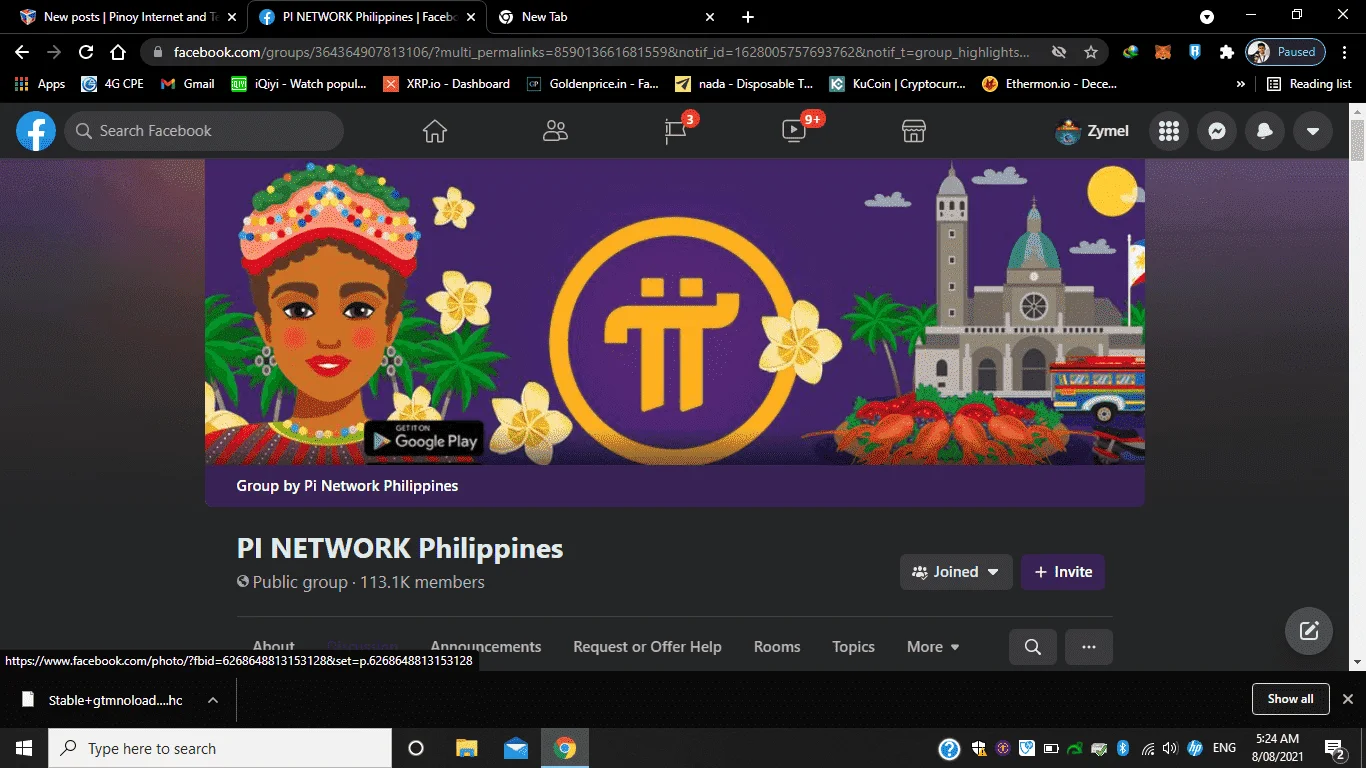Image resolution: width=1366 pixels, height=768 pixels.
Task: Click the Search Facebook field
Action: pos(204,131)
